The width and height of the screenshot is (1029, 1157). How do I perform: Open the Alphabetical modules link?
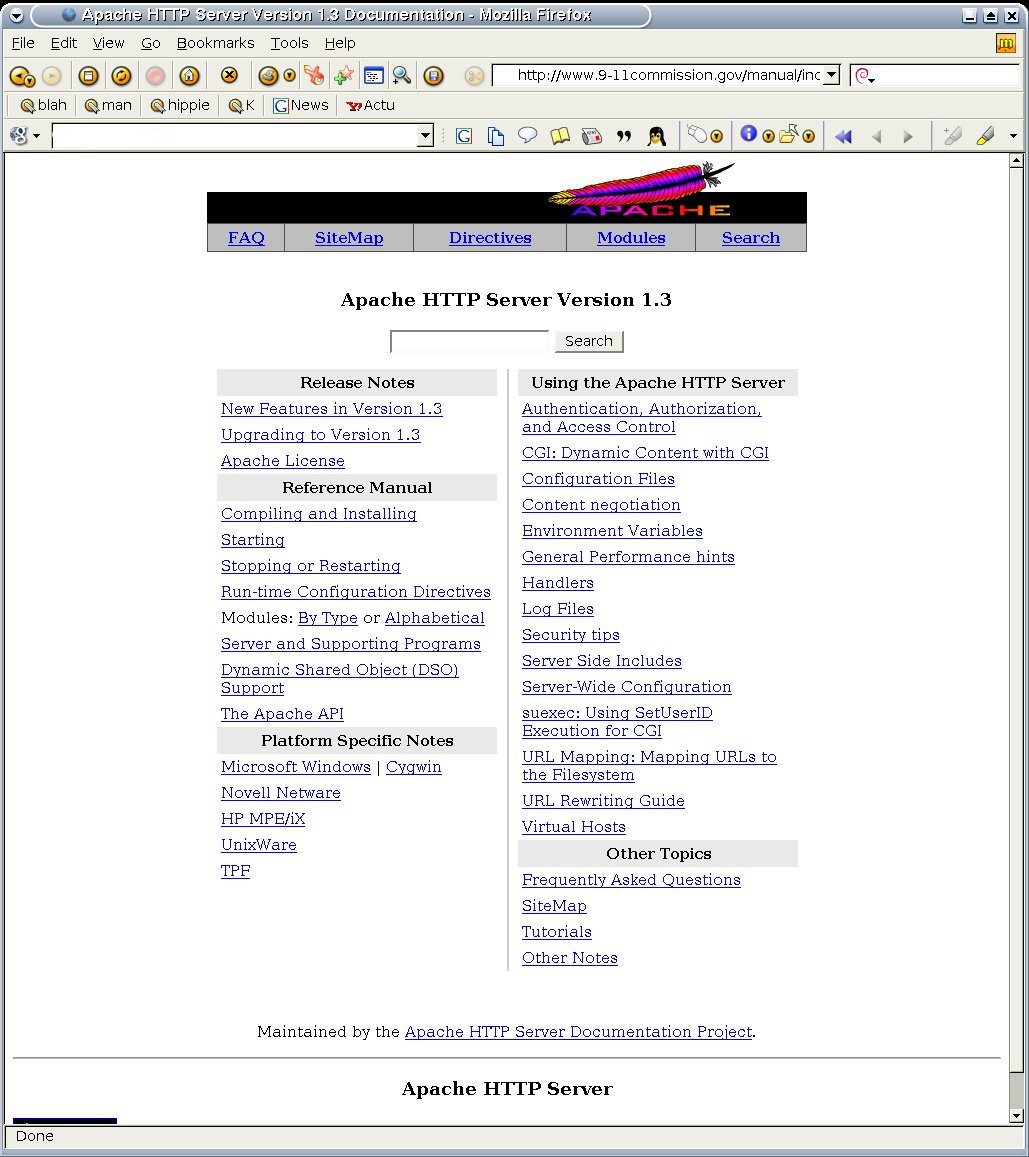pos(434,618)
